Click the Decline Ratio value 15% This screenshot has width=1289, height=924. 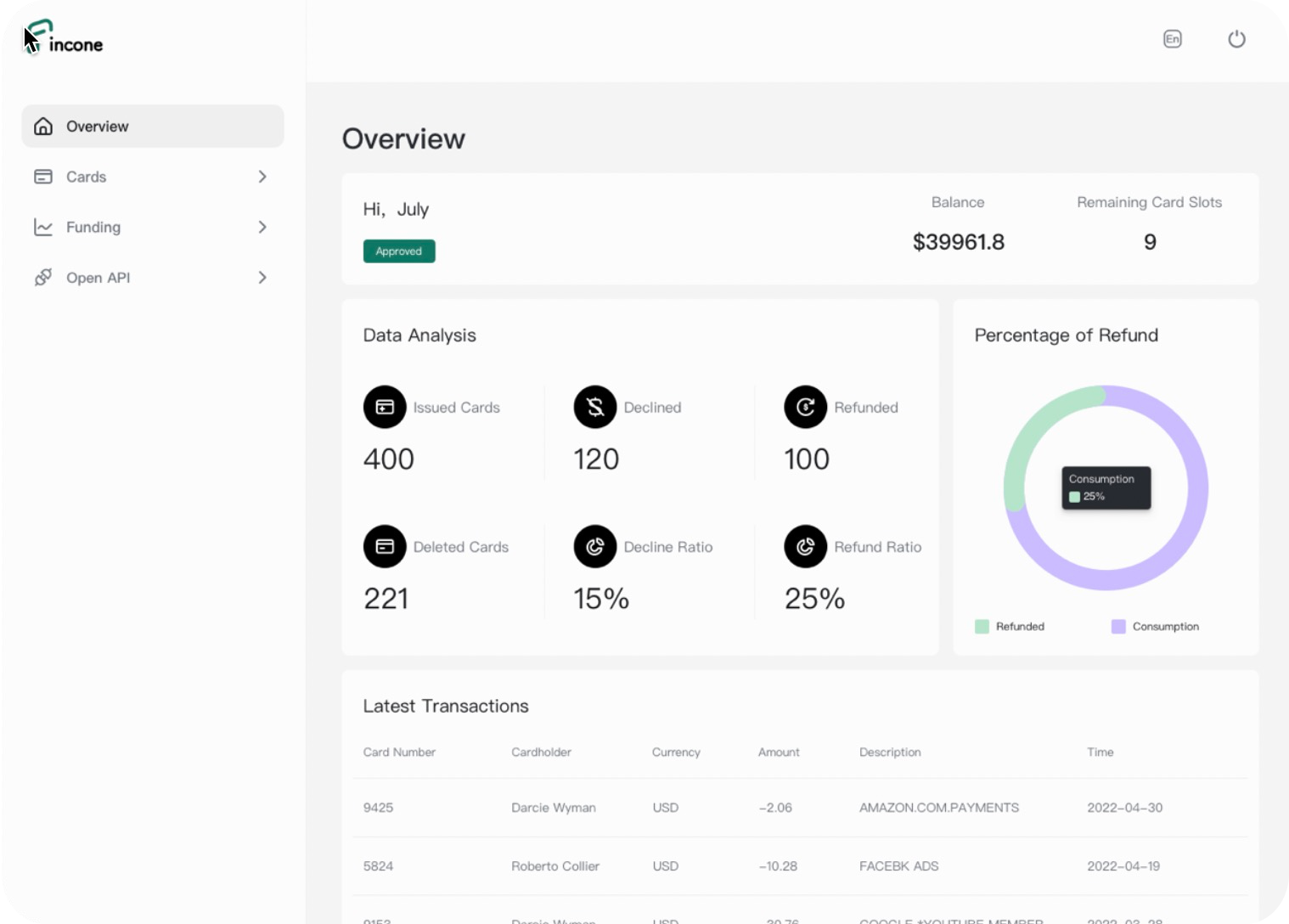coord(601,599)
